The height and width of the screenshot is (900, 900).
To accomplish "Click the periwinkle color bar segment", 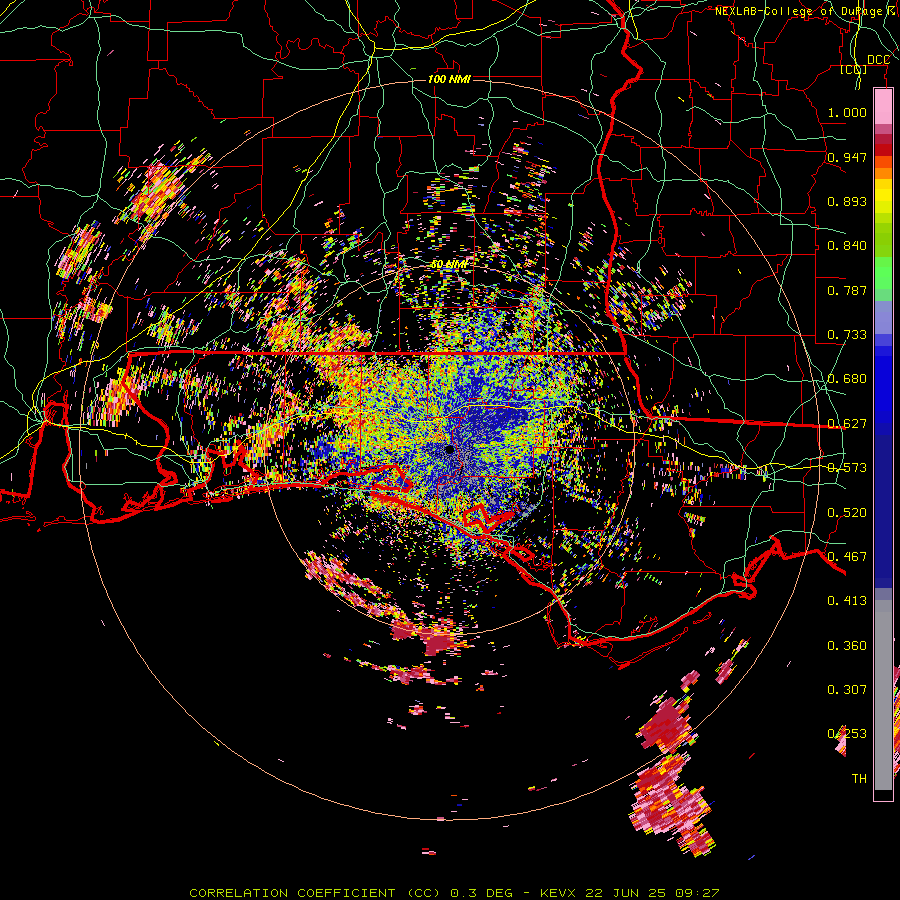I will (x=883, y=317).
